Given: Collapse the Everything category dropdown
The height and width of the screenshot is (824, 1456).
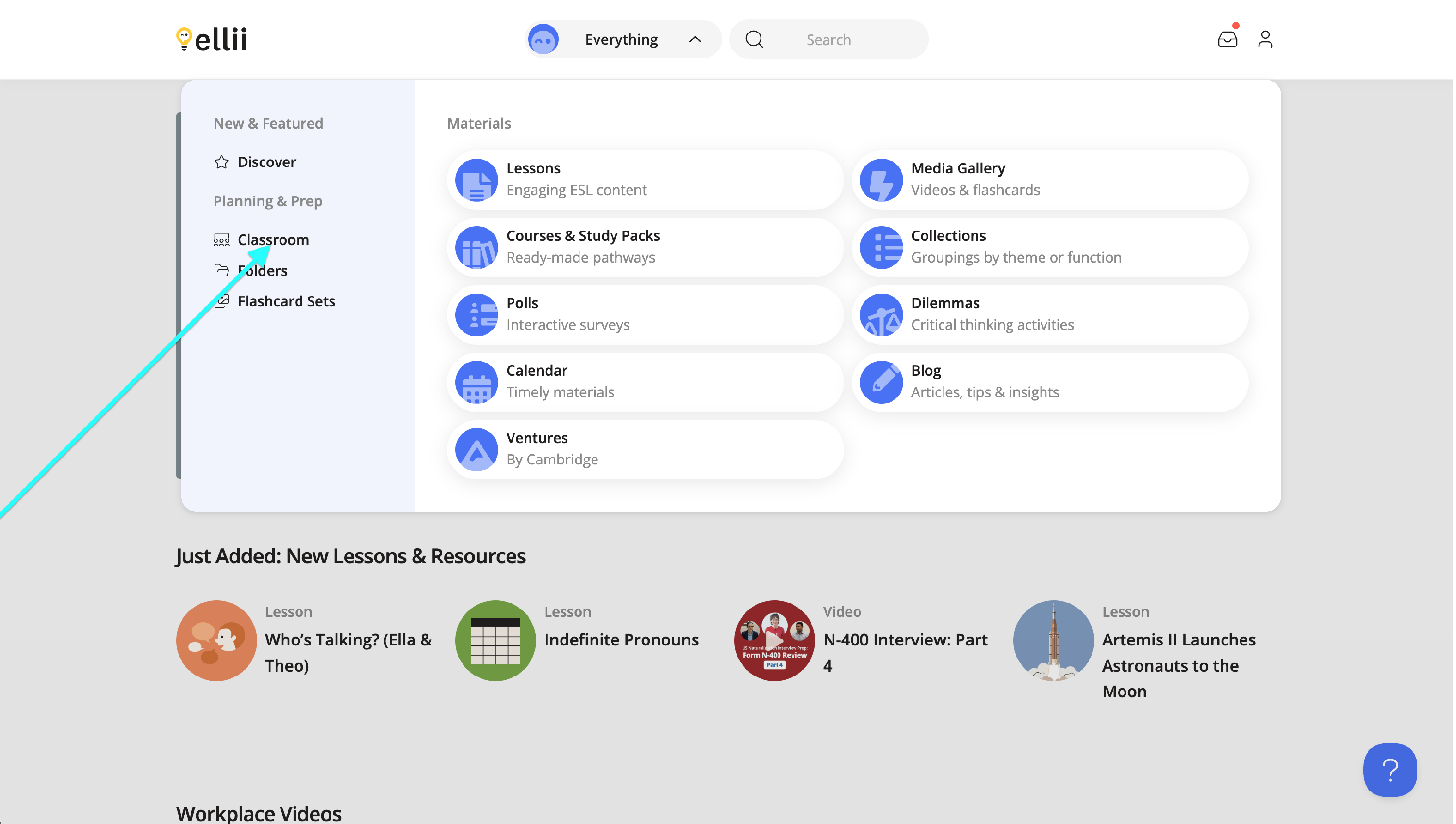Looking at the screenshot, I should click(623, 40).
